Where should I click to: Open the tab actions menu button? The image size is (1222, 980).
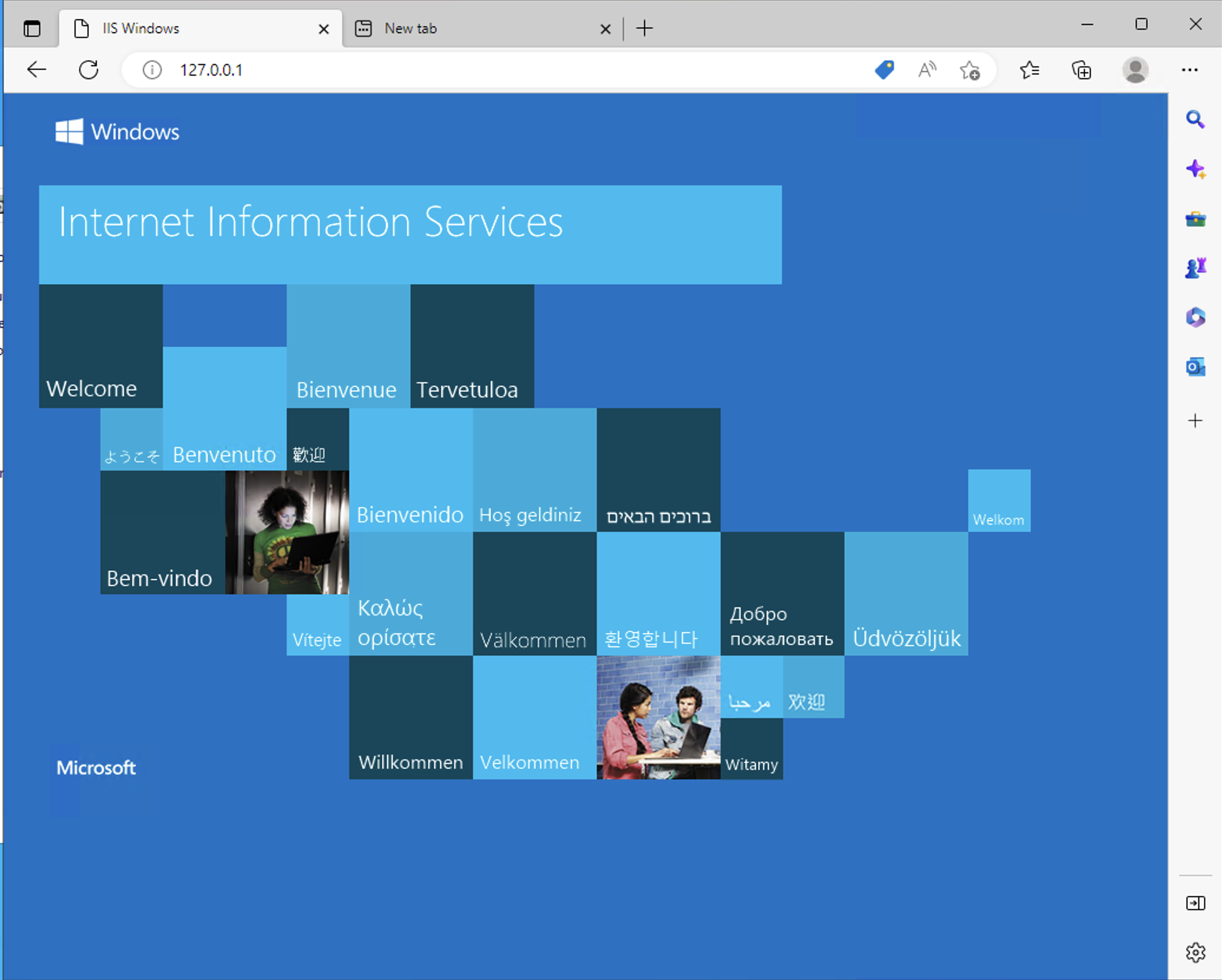32,28
